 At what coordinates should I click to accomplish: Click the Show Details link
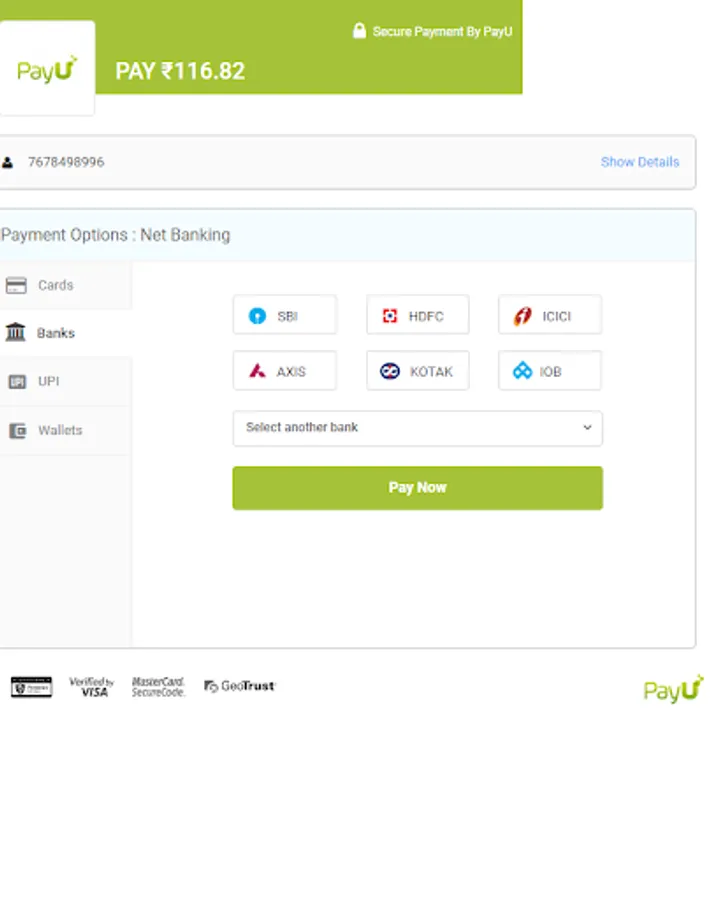(x=639, y=162)
